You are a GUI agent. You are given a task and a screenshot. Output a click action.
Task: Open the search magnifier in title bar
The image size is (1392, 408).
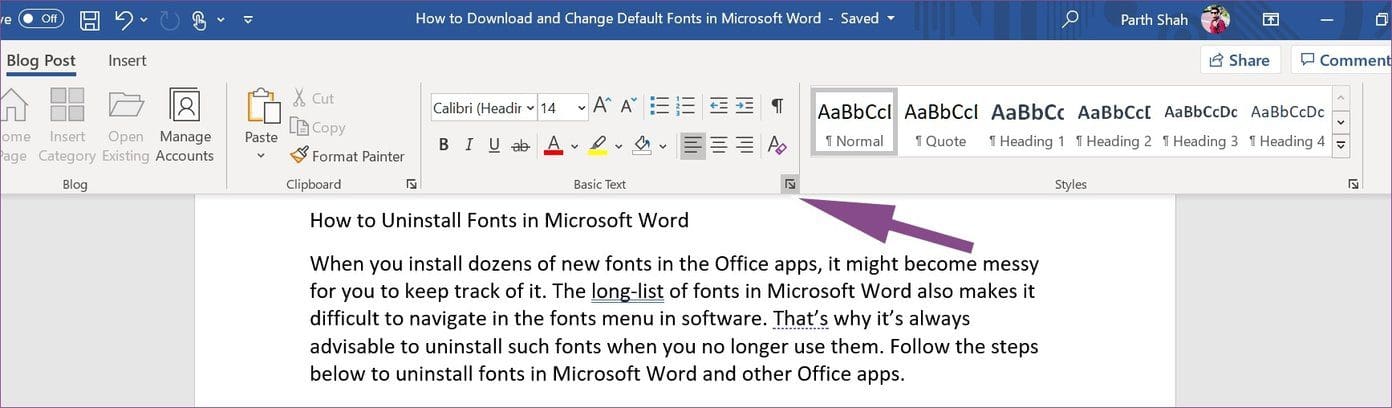point(1071,19)
